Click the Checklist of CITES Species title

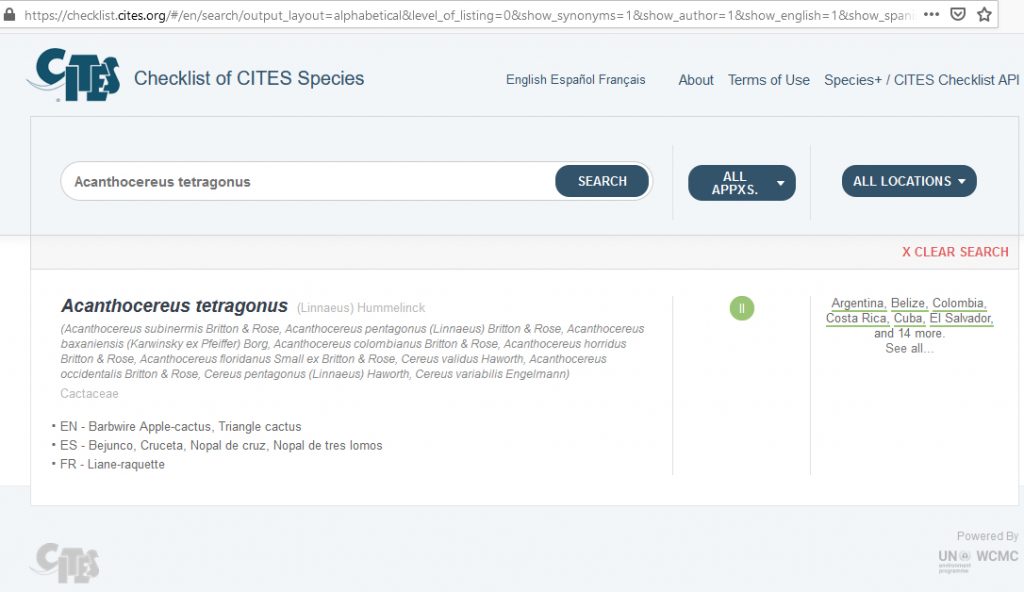click(x=249, y=78)
